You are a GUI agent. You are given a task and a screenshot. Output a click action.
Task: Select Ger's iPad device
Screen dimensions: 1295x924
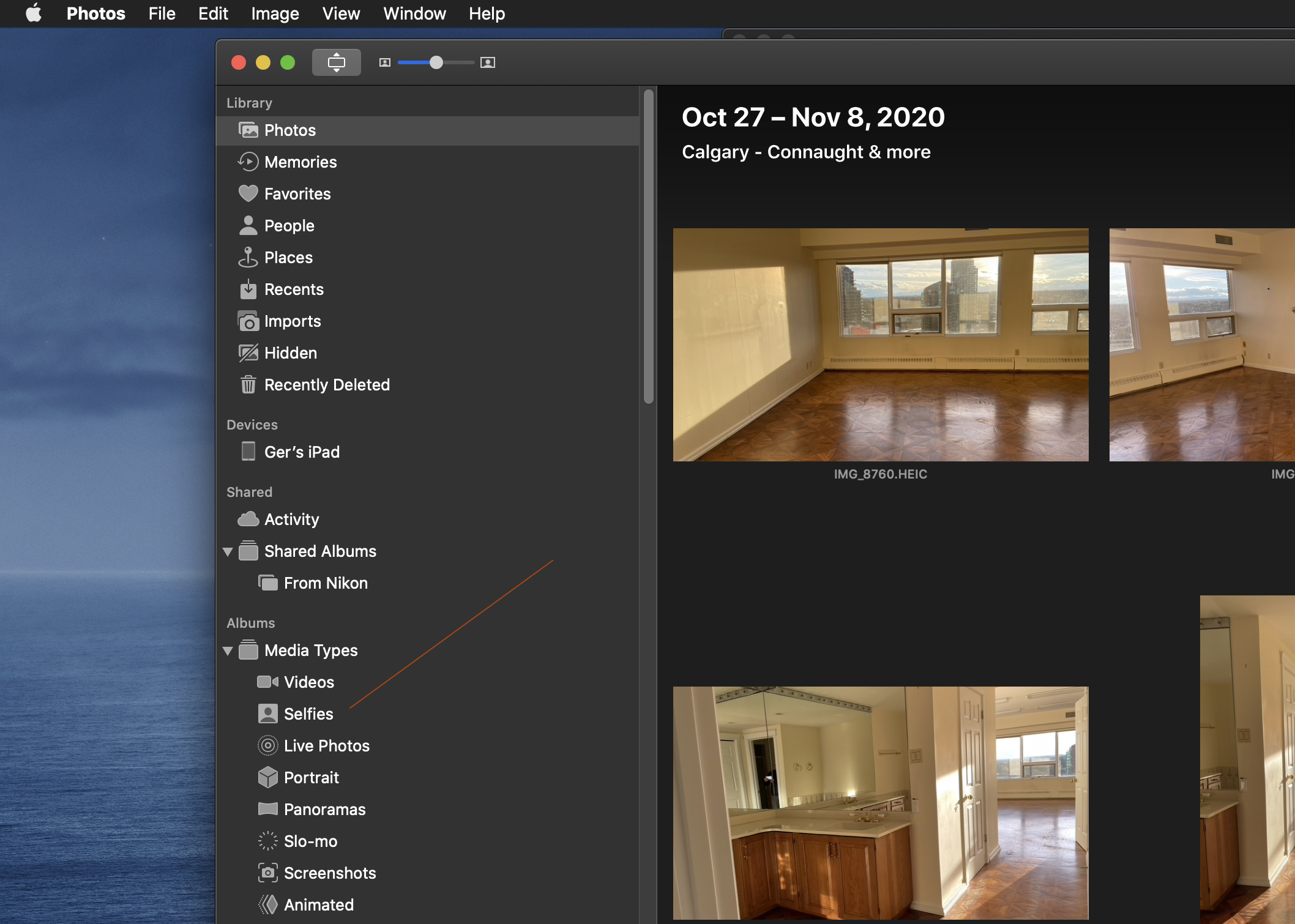[x=301, y=452]
